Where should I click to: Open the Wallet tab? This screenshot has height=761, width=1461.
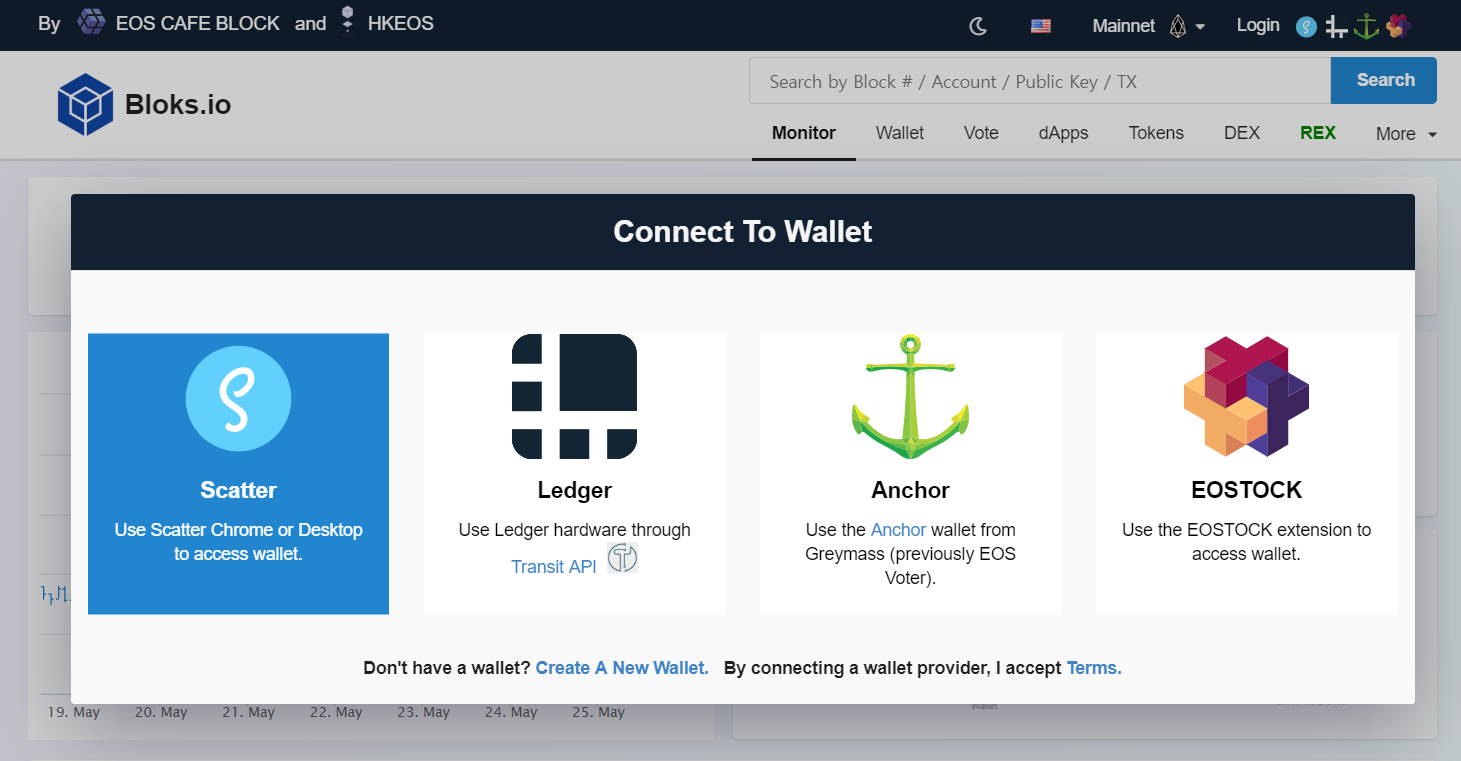tap(900, 133)
